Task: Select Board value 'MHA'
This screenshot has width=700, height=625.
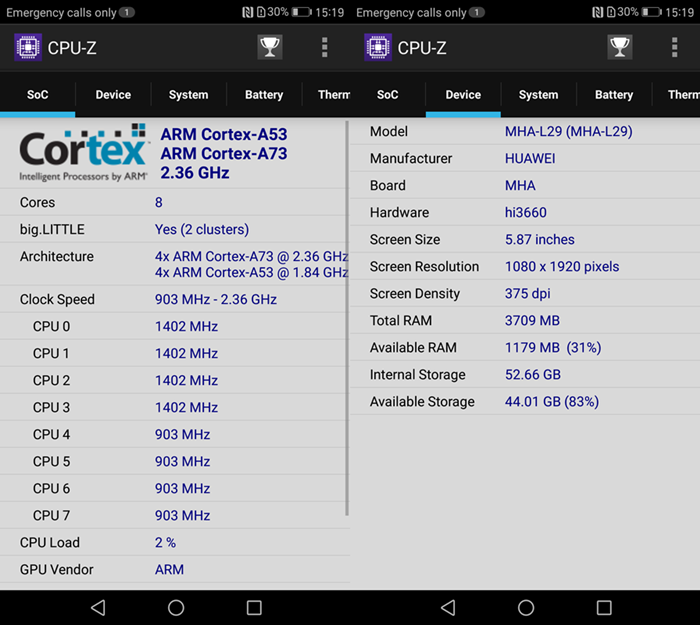Action: (520, 185)
